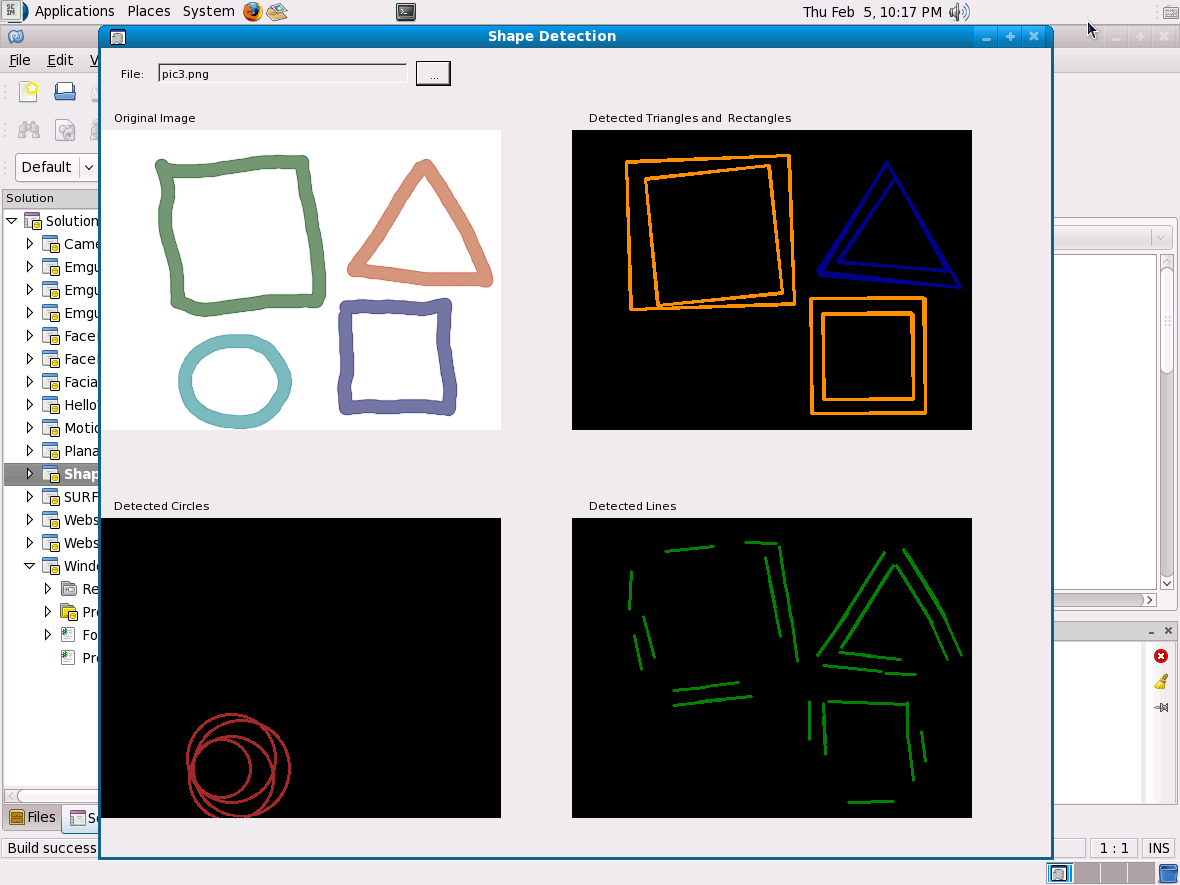1180x885 pixels.
Task: Click the mail launcher icon beside Firefox
Action: [x=277, y=11]
